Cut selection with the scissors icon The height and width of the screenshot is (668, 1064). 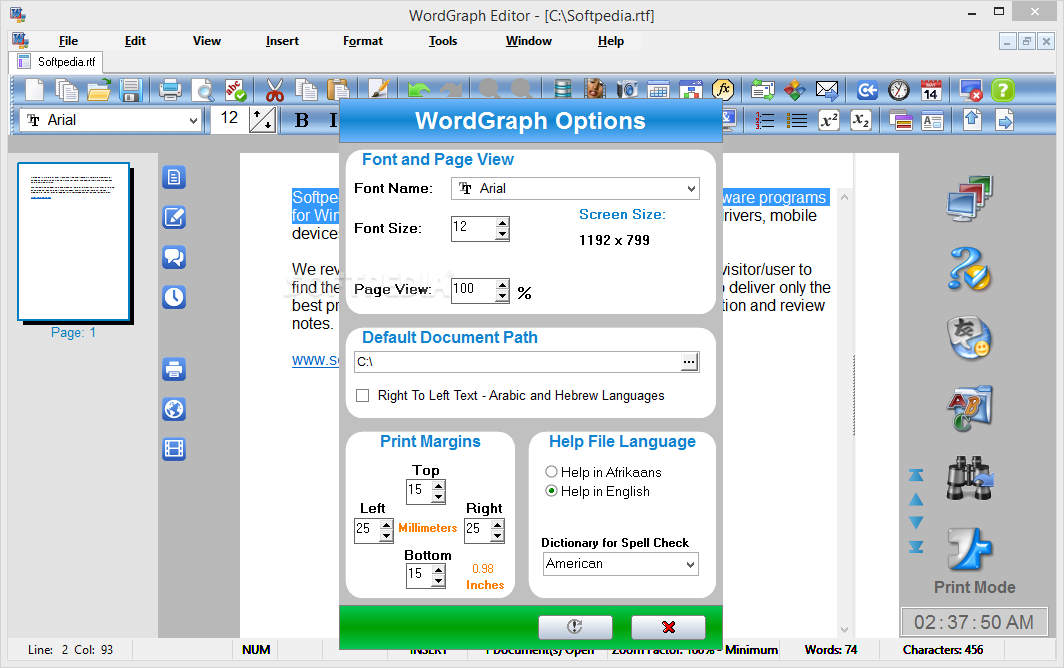[275, 90]
